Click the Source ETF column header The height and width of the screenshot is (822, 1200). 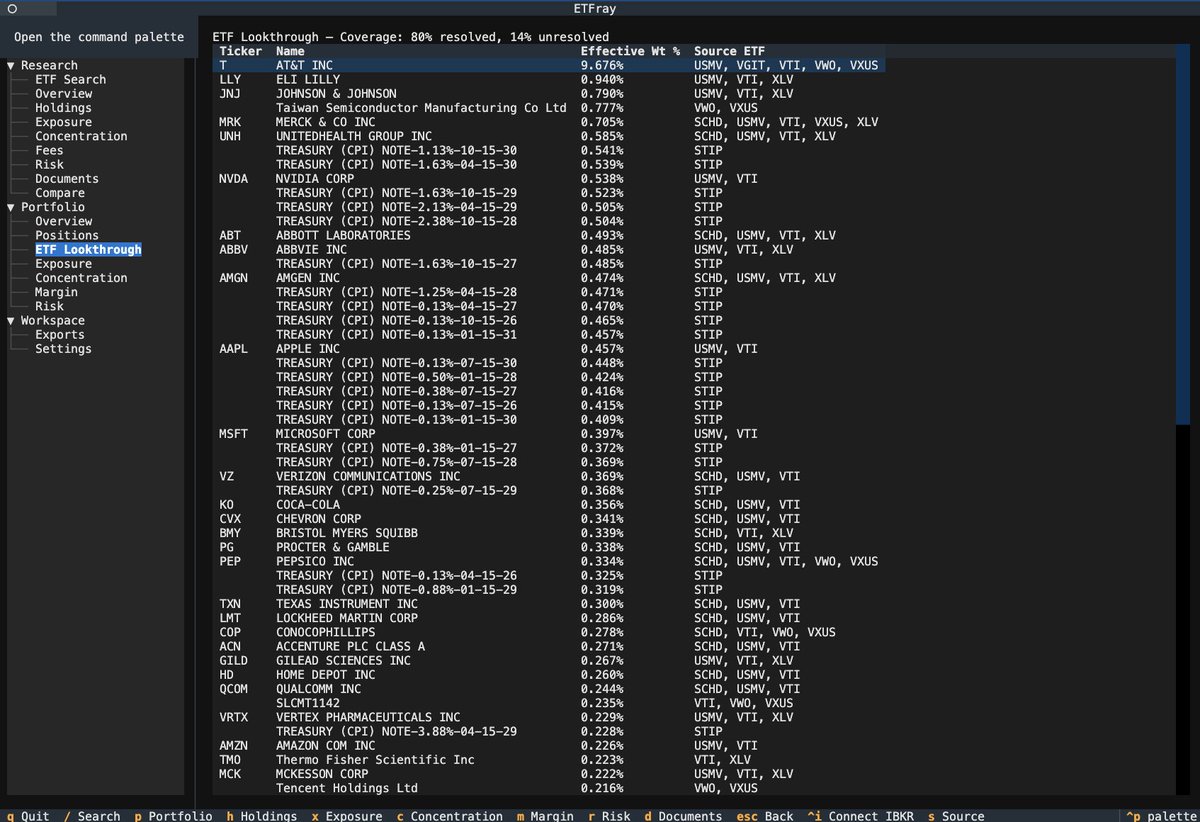click(x=729, y=51)
